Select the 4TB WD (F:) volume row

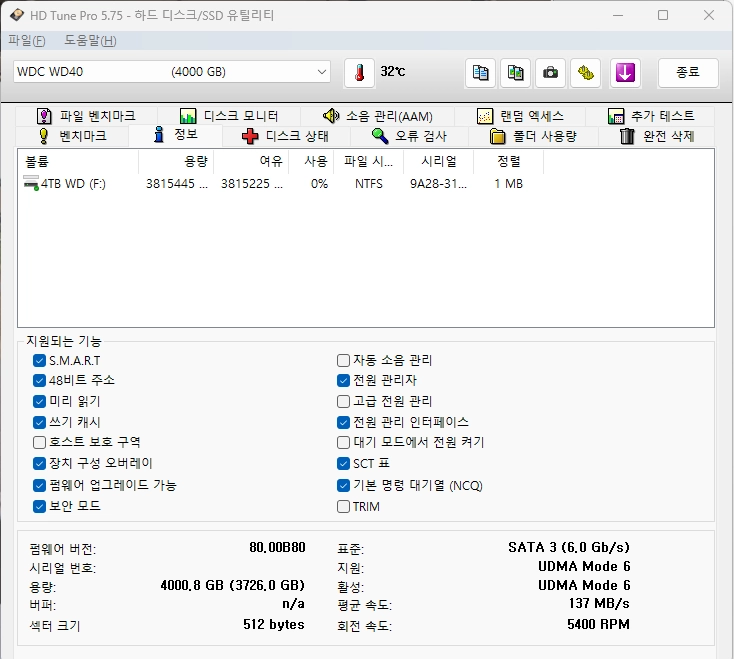(281, 183)
